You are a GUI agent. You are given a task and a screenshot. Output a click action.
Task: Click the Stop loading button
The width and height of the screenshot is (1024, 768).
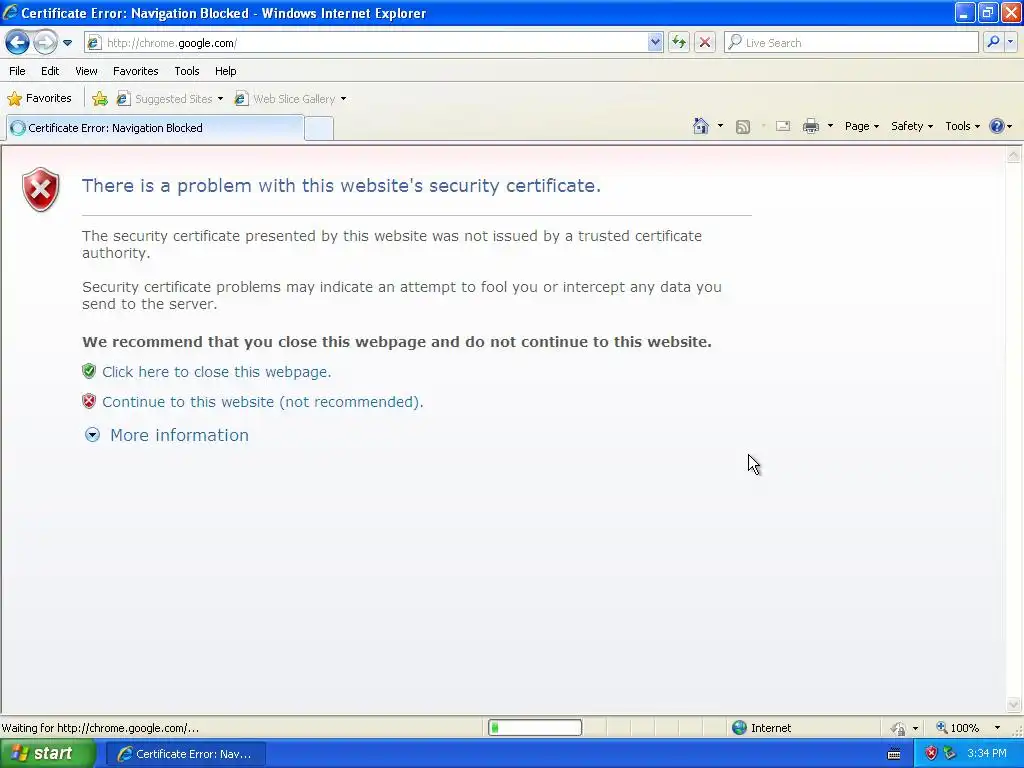click(705, 43)
